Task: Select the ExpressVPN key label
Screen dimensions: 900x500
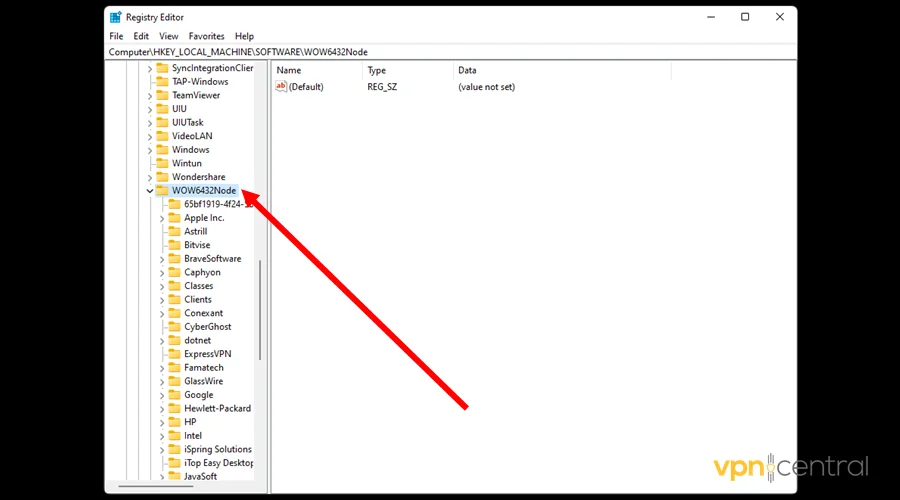Action: (x=207, y=354)
